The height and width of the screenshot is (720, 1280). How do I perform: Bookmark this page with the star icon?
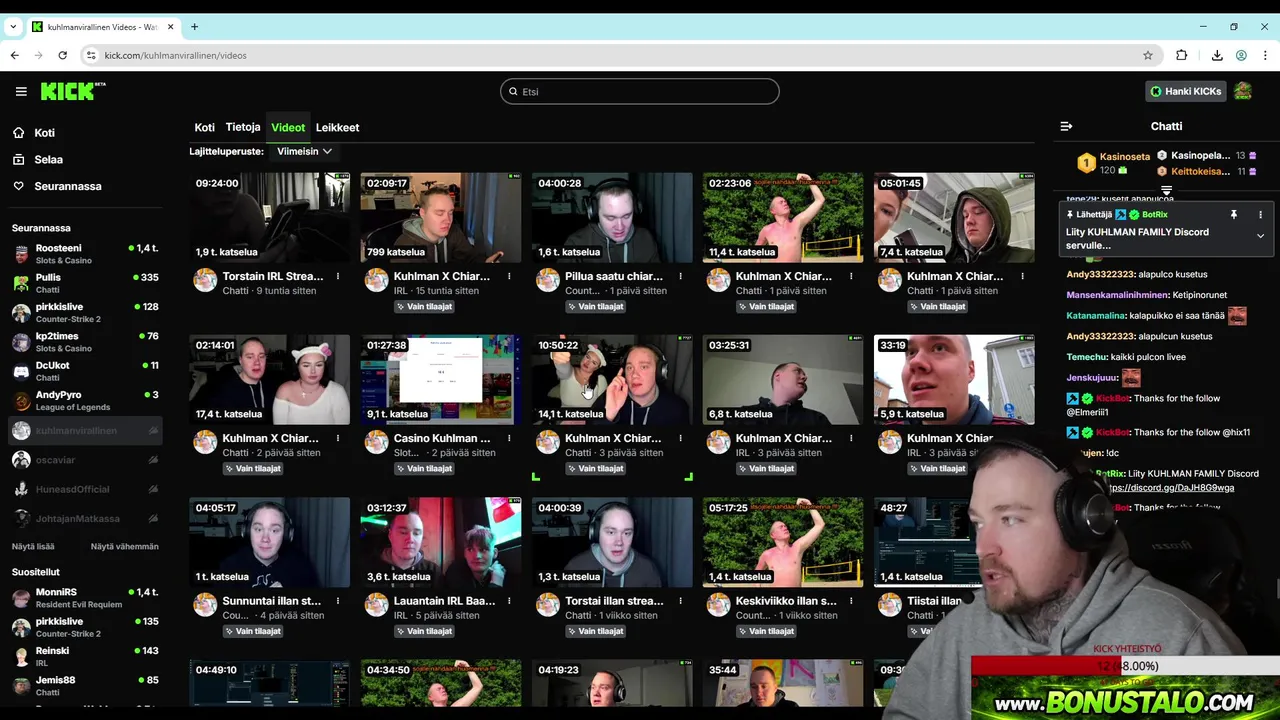pyautogui.click(x=1148, y=55)
